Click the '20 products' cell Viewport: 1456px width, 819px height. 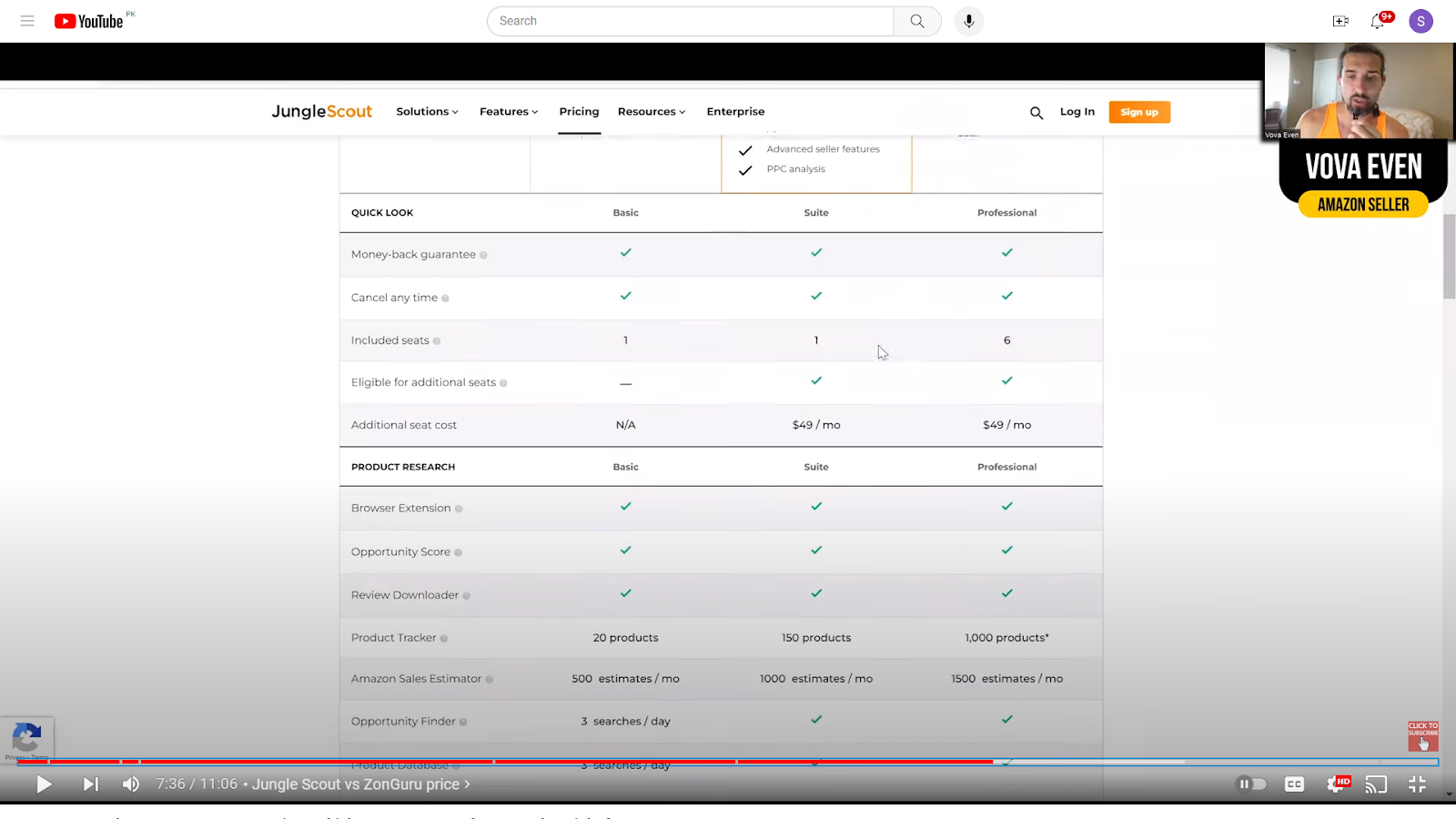(625, 638)
